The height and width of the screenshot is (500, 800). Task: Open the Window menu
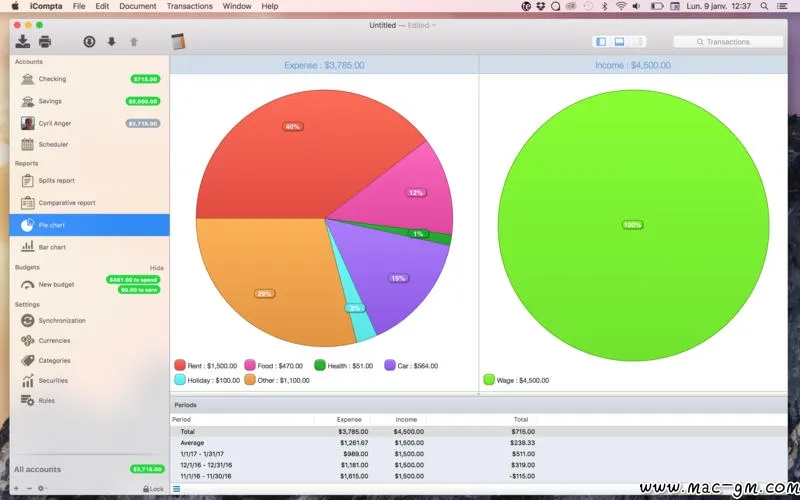[237, 6]
